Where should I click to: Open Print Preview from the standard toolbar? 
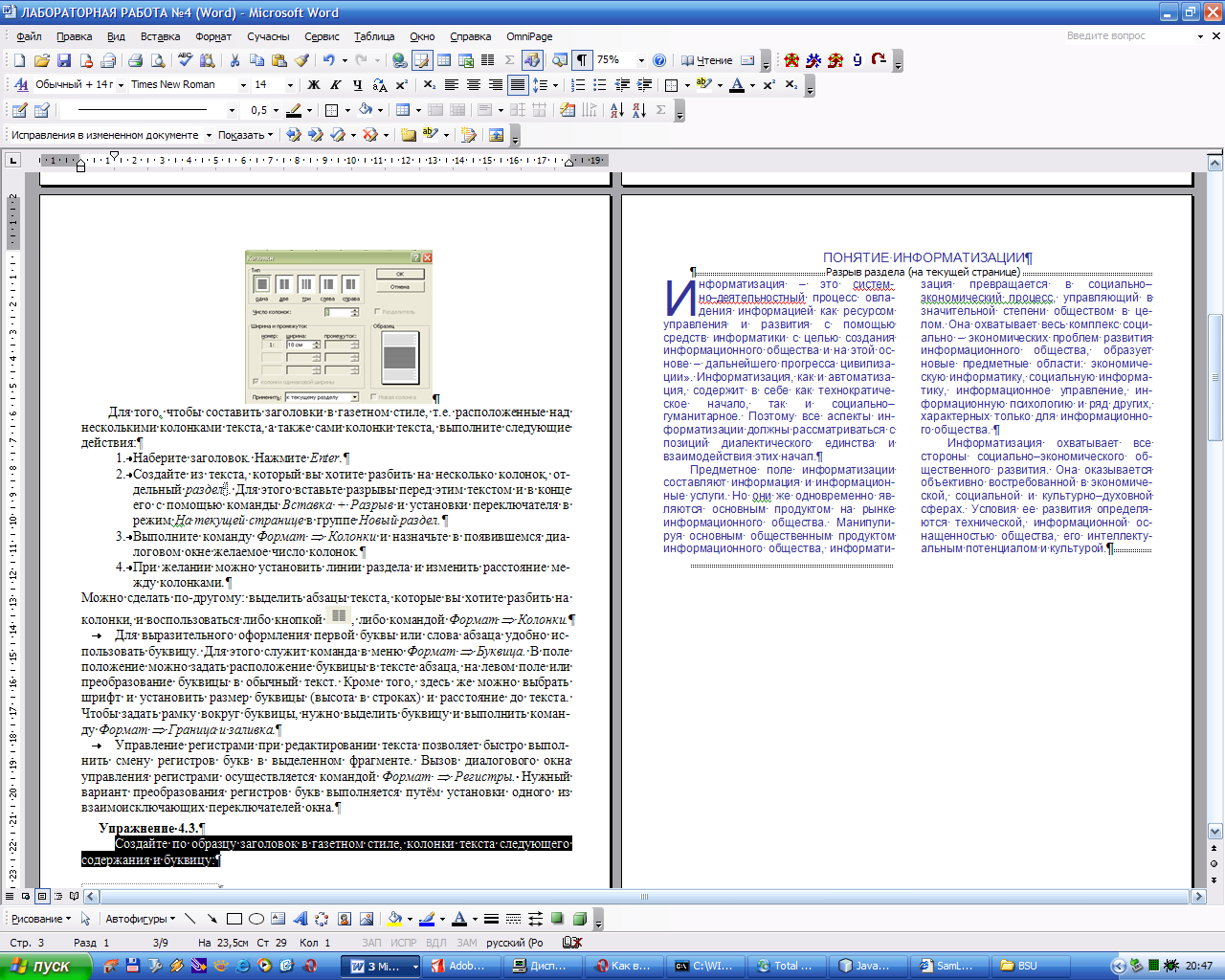[x=157, y=60]
